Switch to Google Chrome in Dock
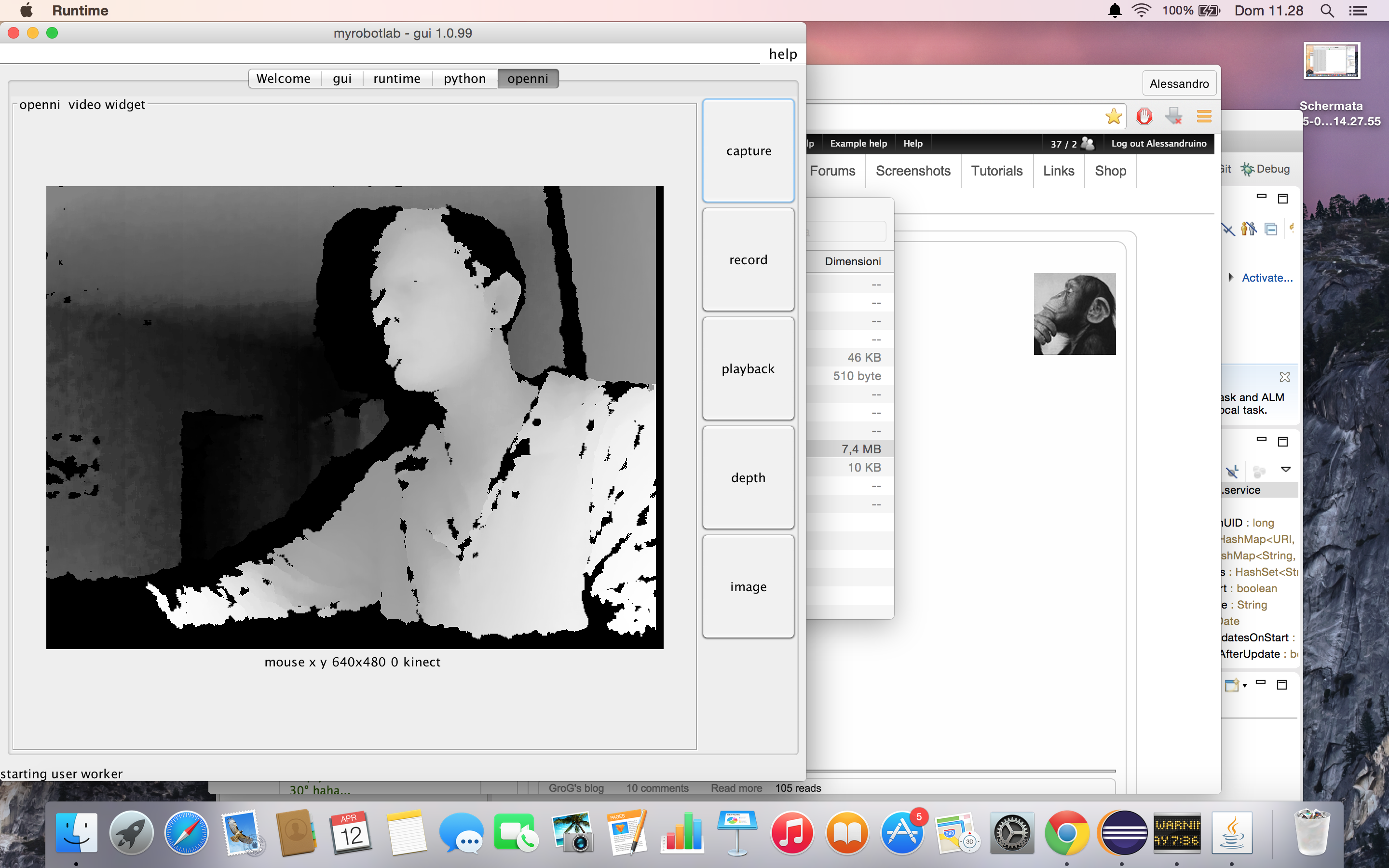This screenshot has width=1389, height=868. [1067, 833]
